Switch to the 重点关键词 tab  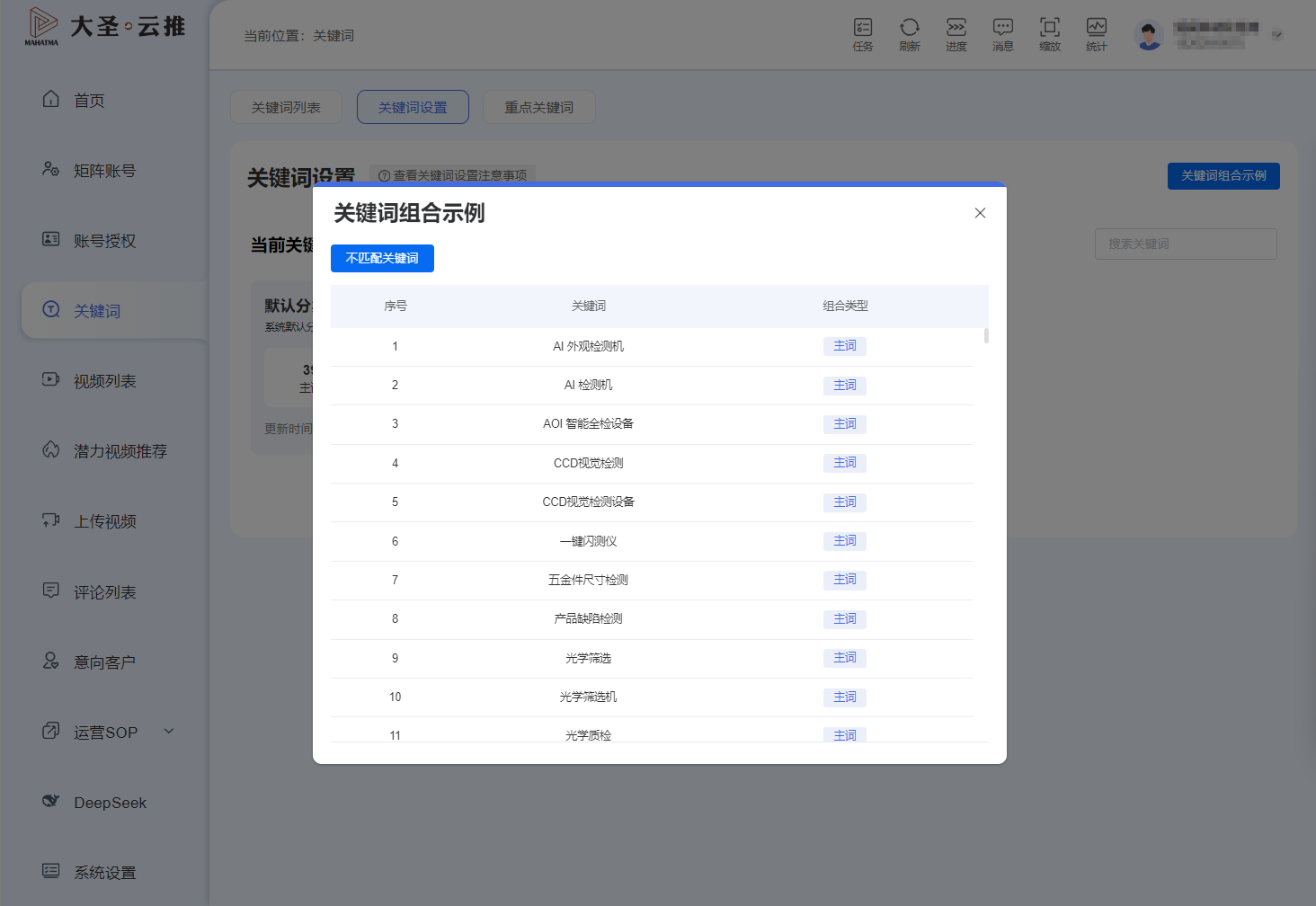pyautogui.click(x=538, y=107)
